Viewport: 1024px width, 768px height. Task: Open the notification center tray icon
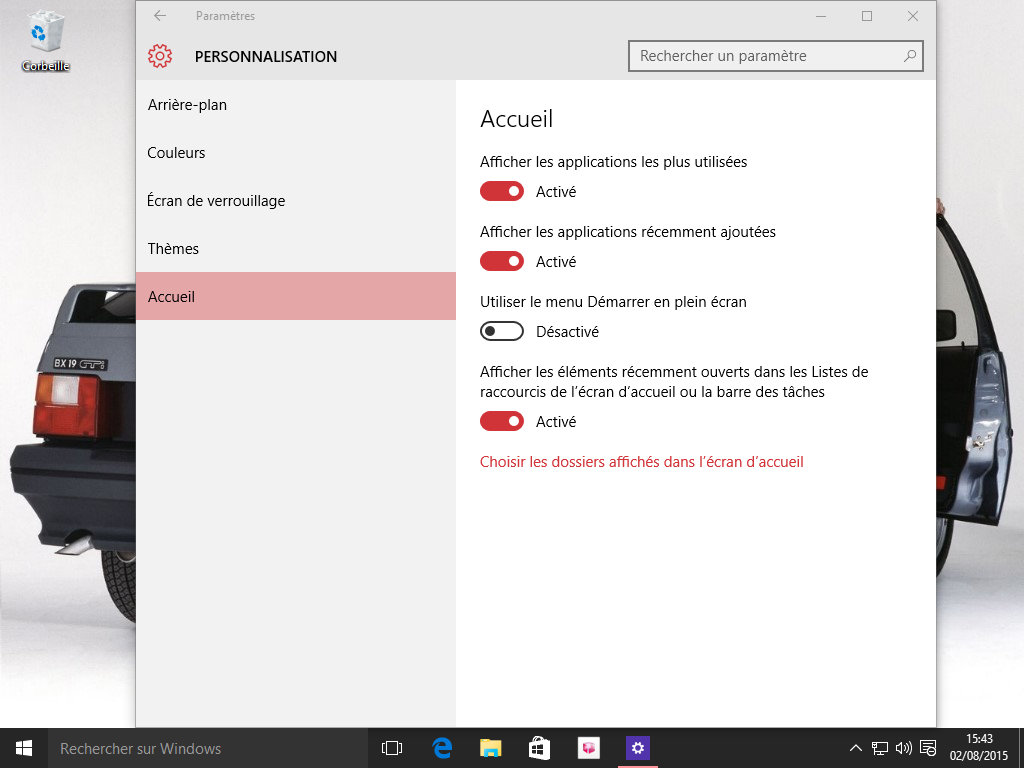click(x=928, y=748)
